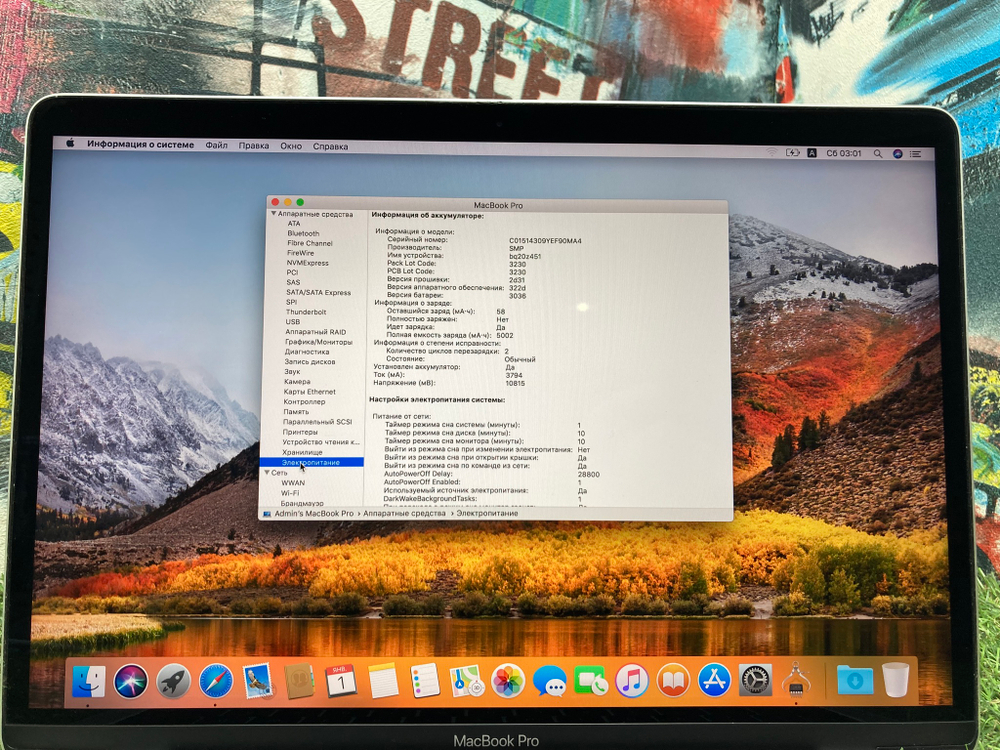Open the Окно menu
The image size is (1000, 750).
tap(292, 145)
